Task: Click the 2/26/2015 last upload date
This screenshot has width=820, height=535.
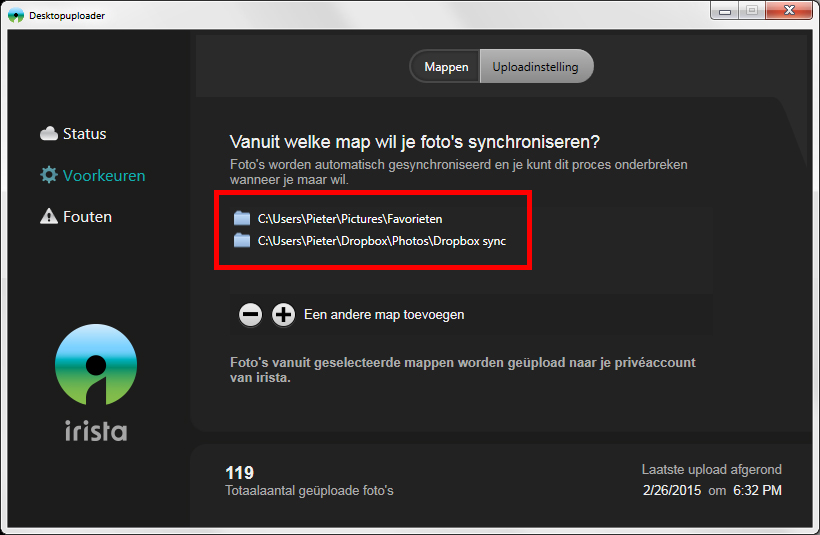Action: point(672,491)
